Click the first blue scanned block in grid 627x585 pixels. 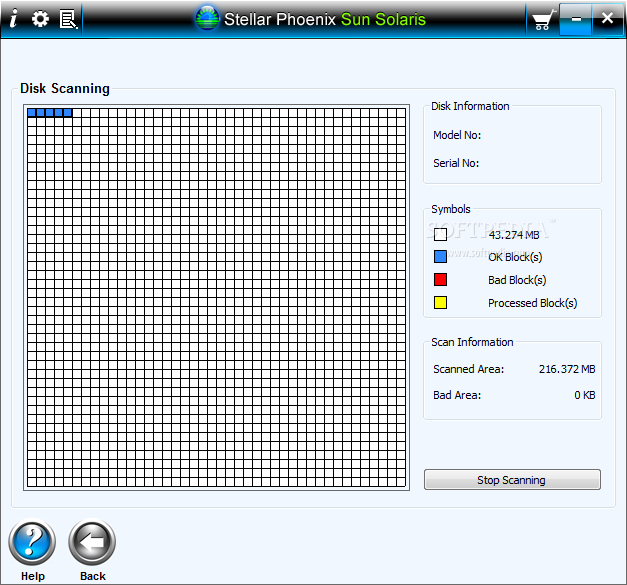click(x=32, y=113)
